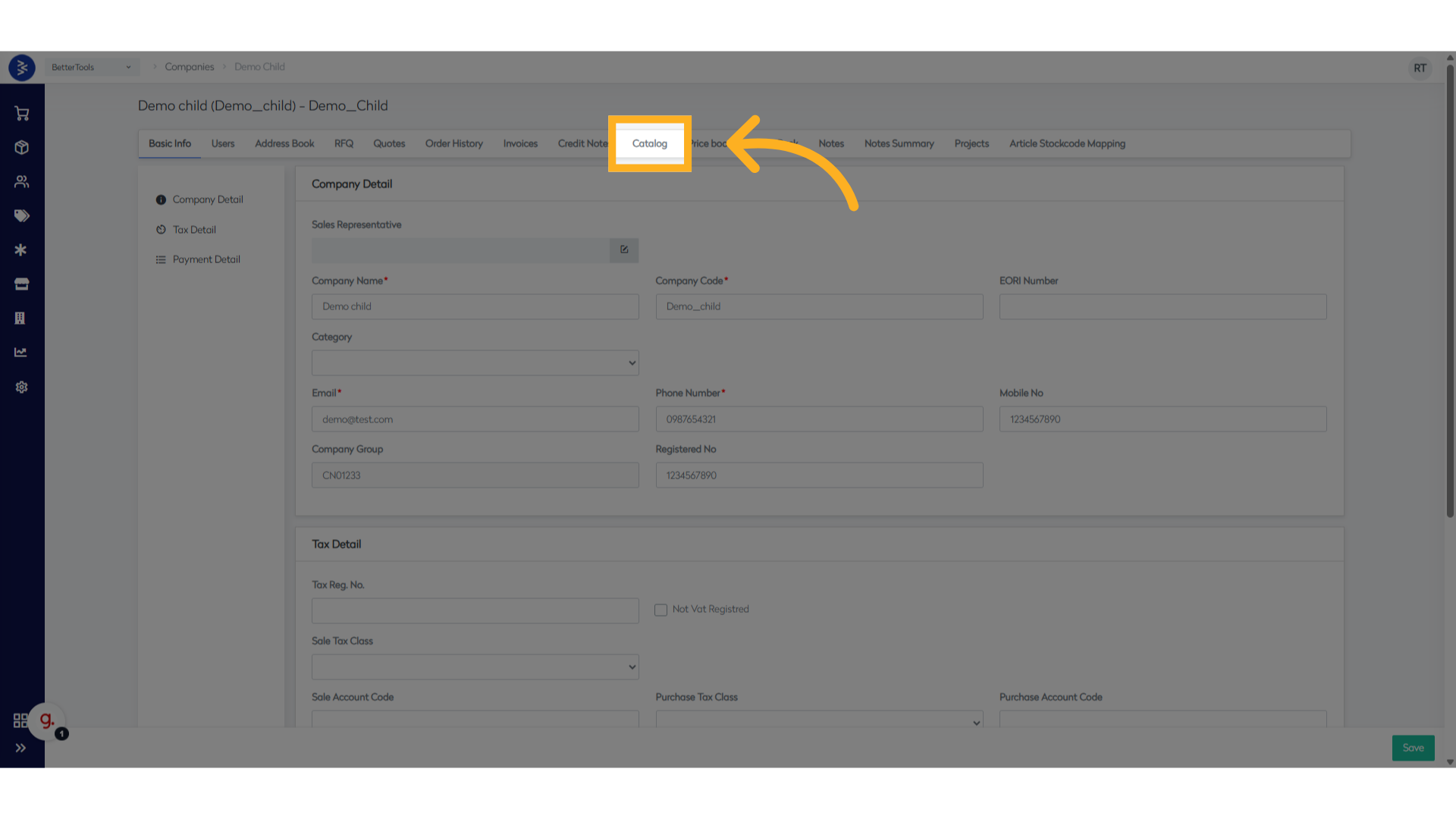This screenshot has width=1456, height=819.
Task: Expand the Sale Tax Class dropdown
Action: coord(475,667)
